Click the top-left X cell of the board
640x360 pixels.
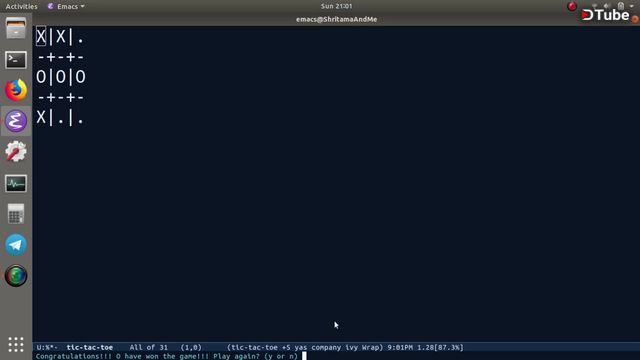coord(41,37)
